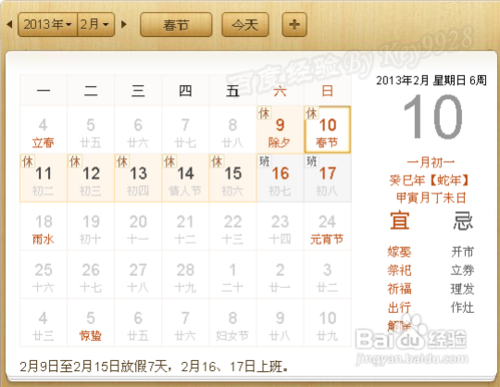
Task: Click 祈福 in the 宜 list
Action: tap(399, 289)
